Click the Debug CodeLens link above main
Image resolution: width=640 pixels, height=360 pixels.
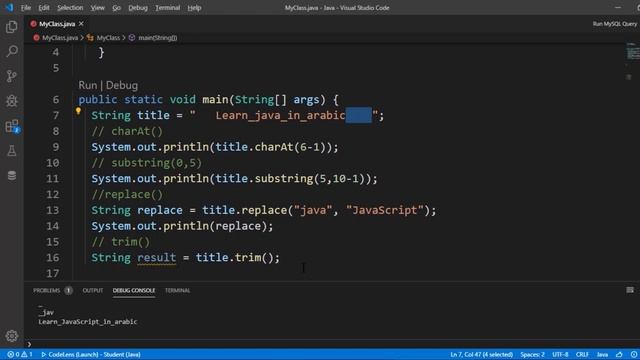click(x=122, y=85)
